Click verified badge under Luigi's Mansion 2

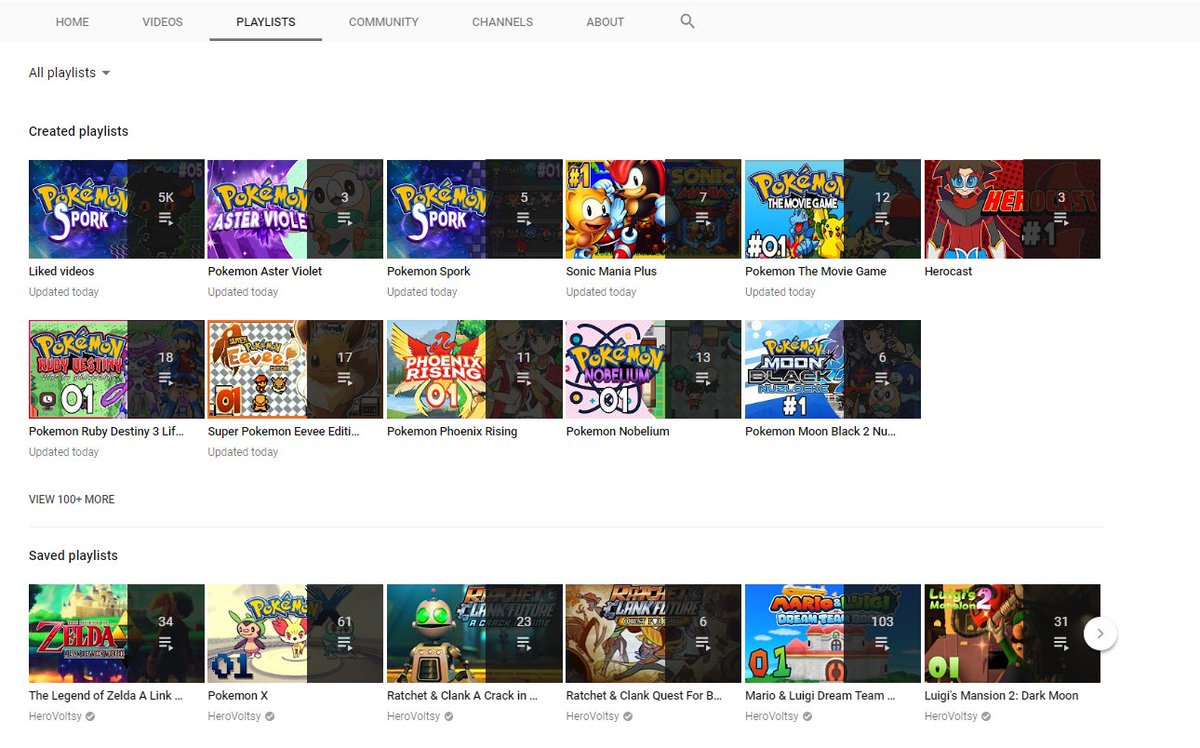(987, 716)
